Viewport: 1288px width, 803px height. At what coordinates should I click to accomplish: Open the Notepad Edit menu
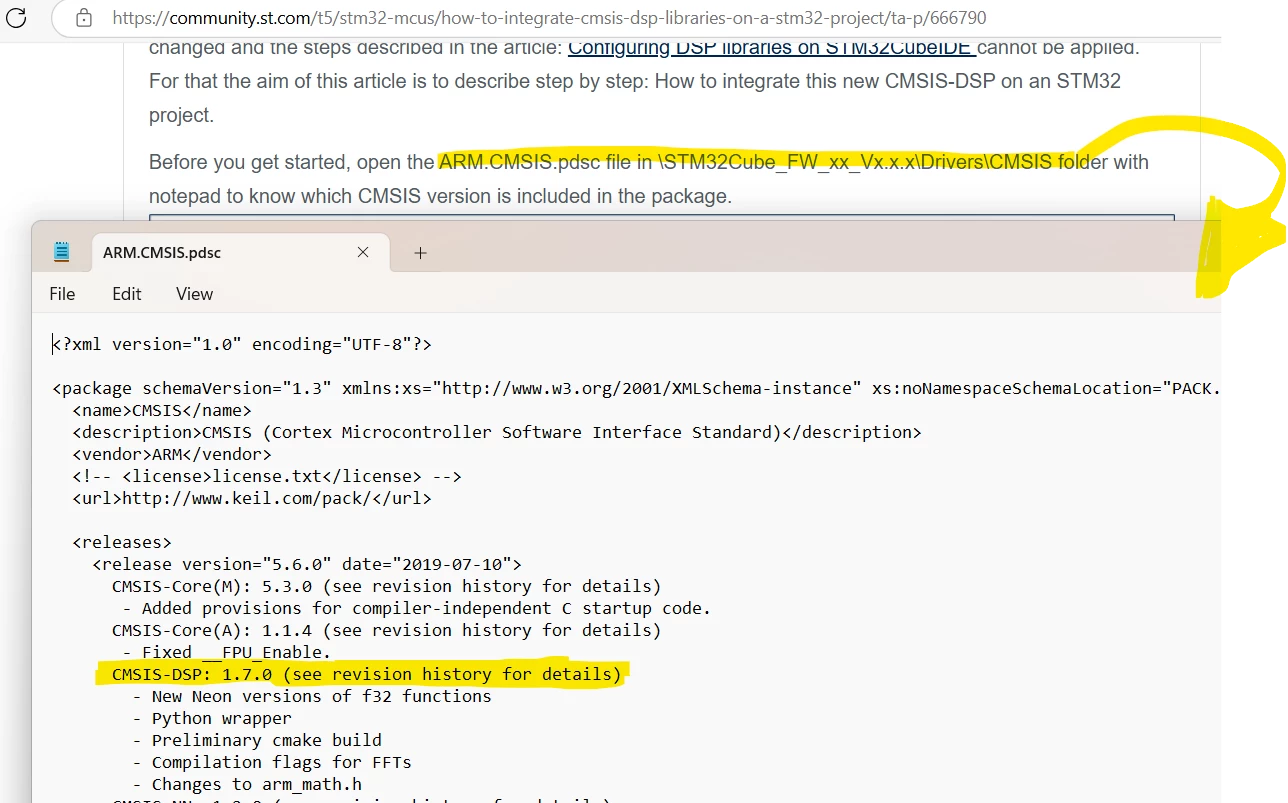[127, 294]
